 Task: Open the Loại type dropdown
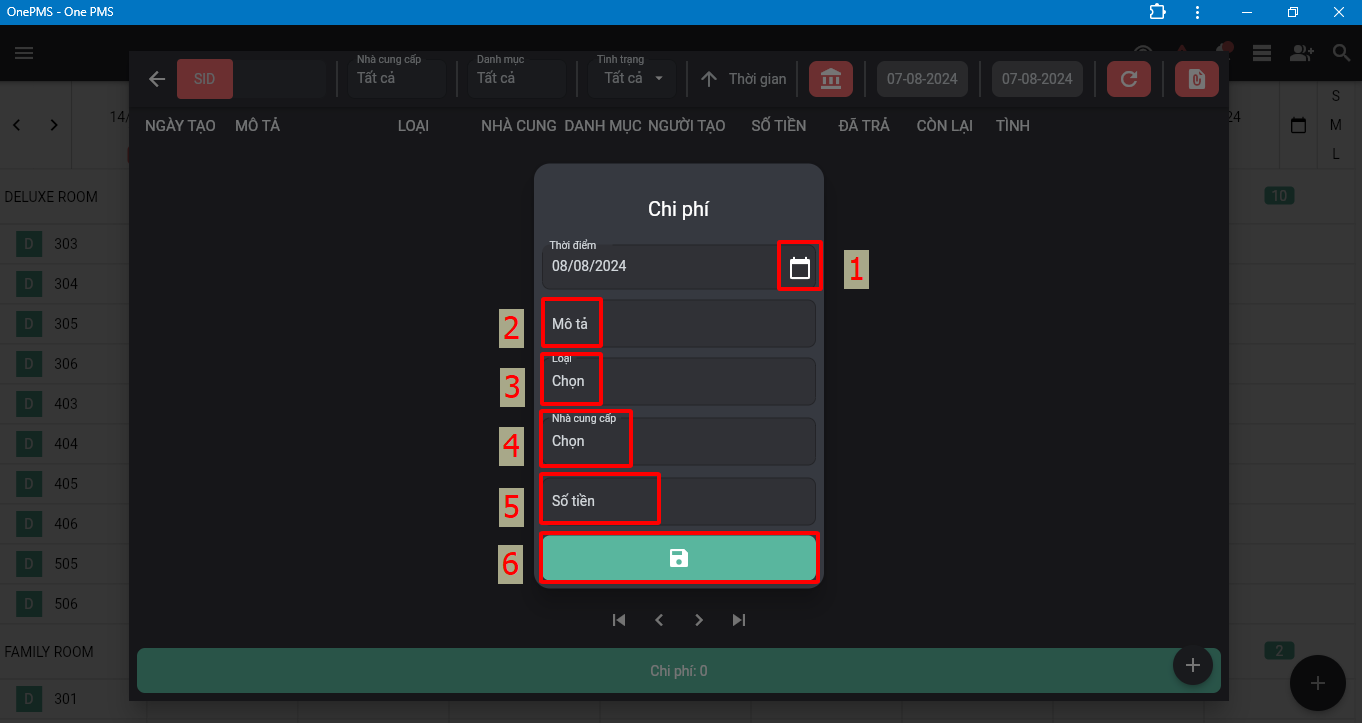pyautogui.click(x=679, y=381)
